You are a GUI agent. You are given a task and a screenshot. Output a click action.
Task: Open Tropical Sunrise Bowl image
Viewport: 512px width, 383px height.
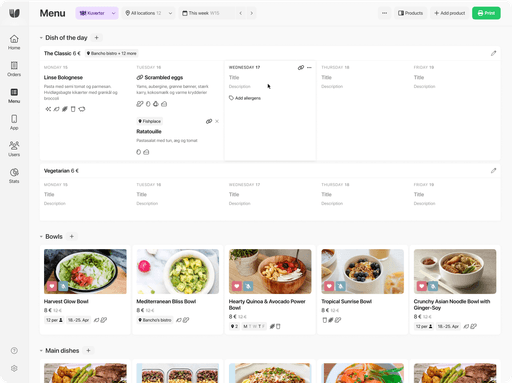tap(363, 271)
